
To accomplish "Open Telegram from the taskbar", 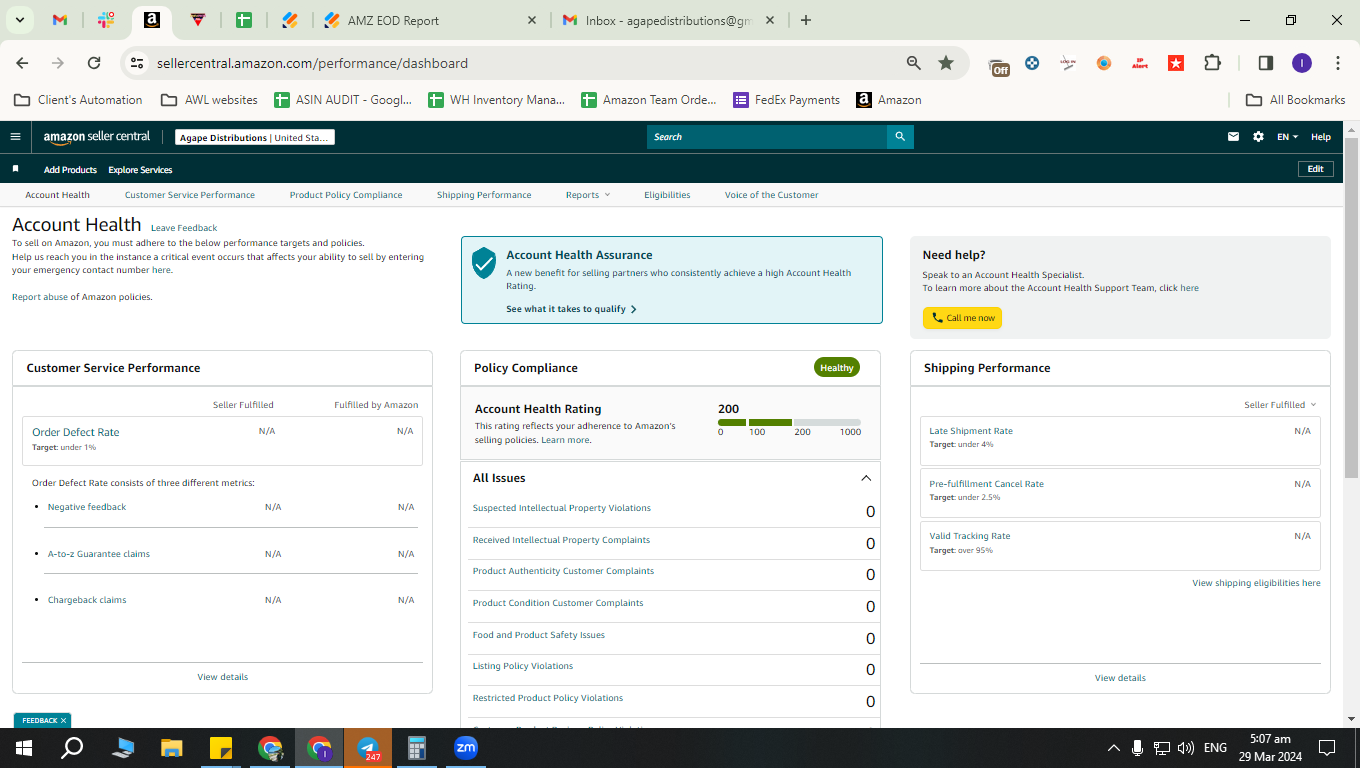I will (x=368, y=748).
